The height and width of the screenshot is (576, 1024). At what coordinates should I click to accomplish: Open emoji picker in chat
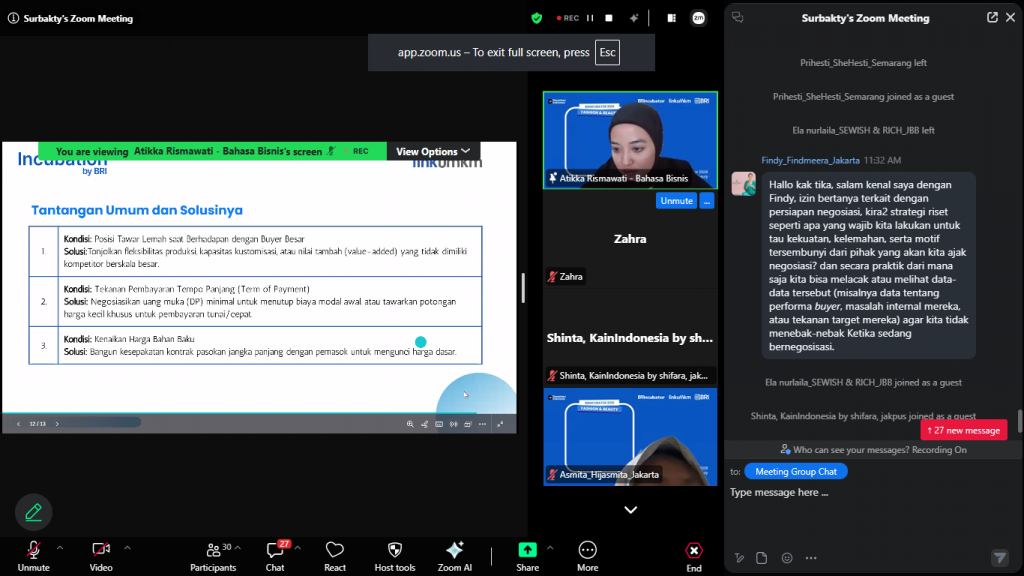pos(787,558)
